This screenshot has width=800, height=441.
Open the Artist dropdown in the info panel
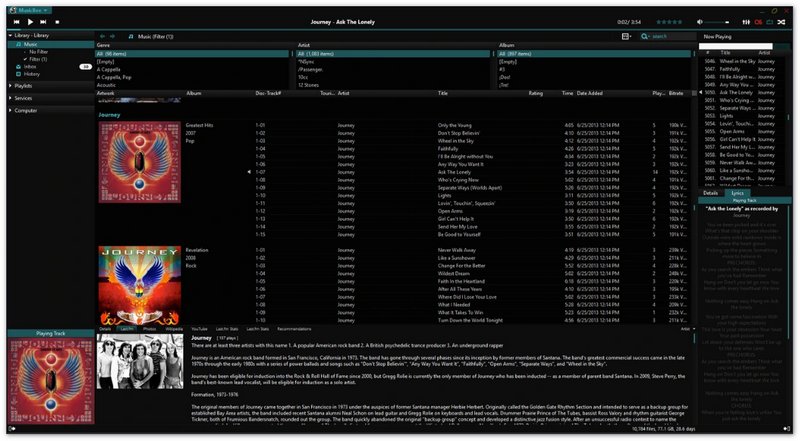[x=687, y=329]
